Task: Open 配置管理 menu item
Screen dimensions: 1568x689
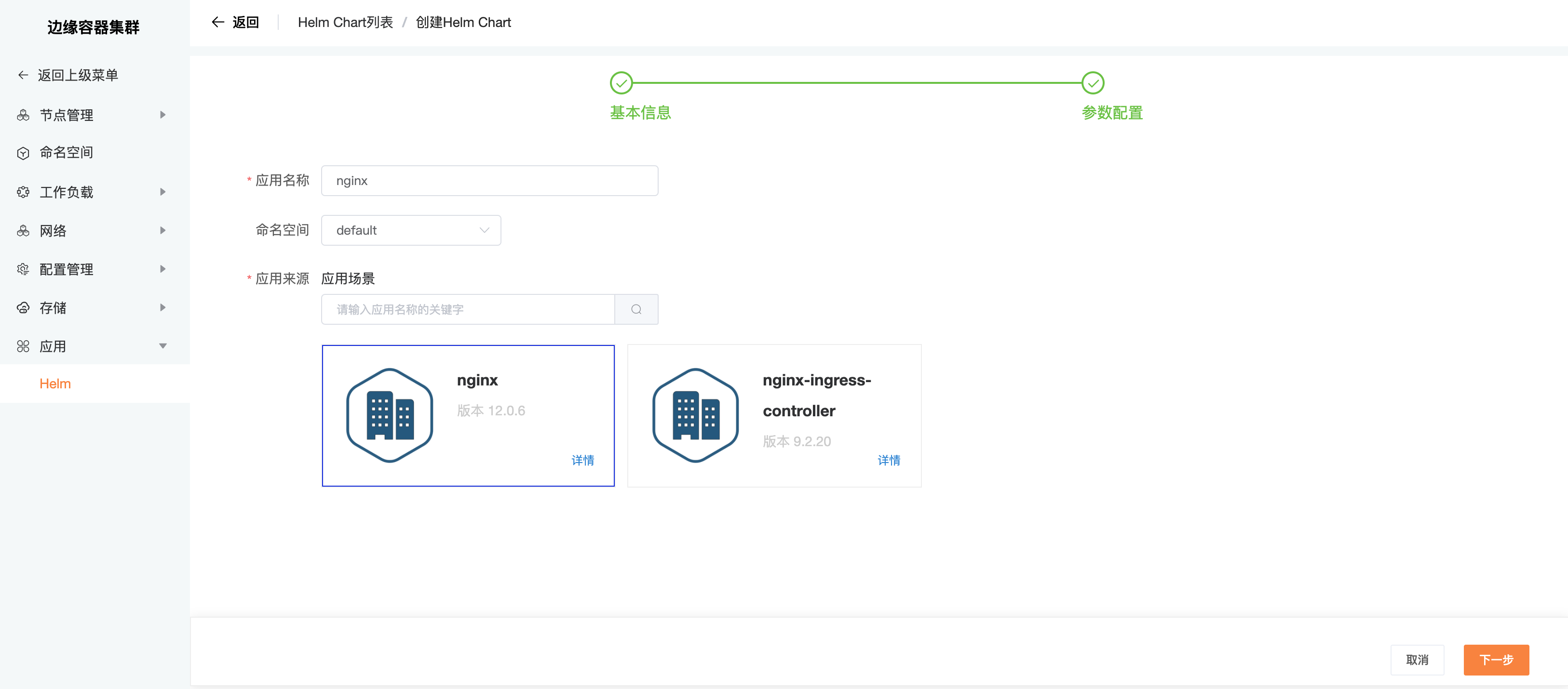Action: 95,269
